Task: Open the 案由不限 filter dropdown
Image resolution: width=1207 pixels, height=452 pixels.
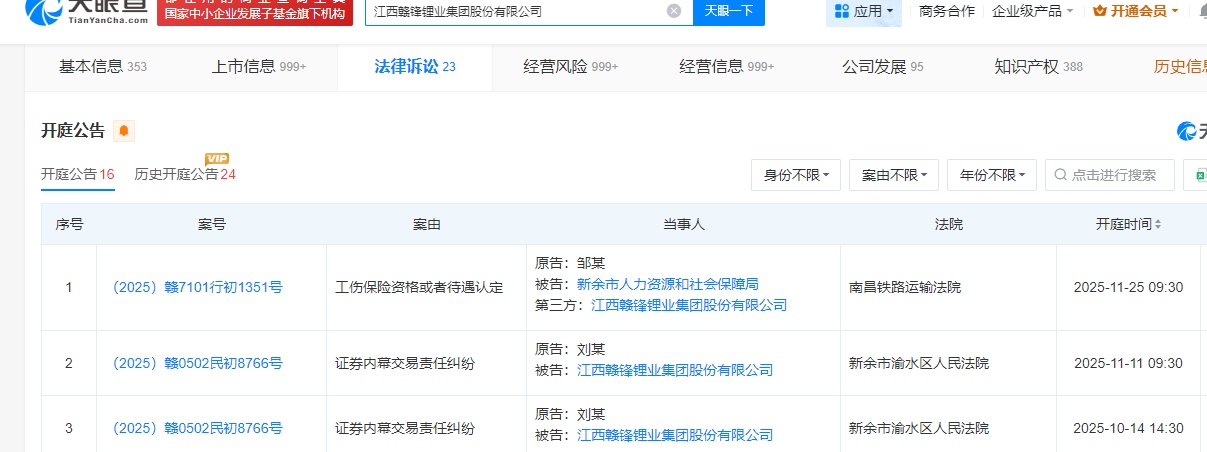Action: (x=894, y=175)
